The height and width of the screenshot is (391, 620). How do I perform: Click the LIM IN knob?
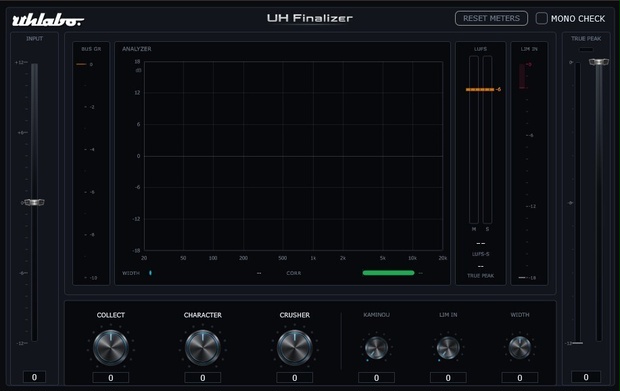tap(448, 348)
